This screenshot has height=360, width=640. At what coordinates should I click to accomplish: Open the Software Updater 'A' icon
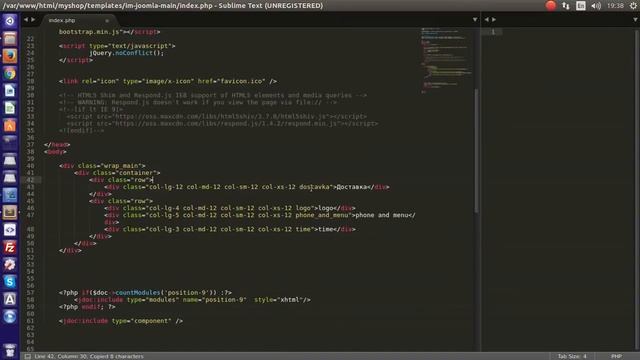click(10, 299)
